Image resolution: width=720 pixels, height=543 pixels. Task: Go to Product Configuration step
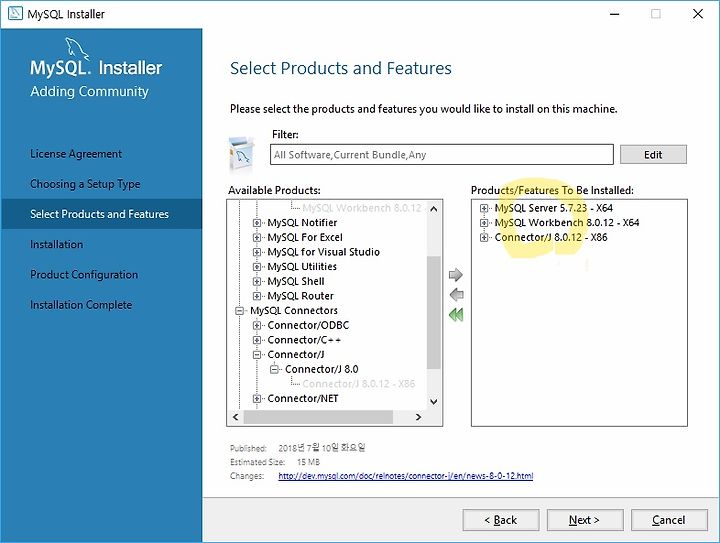pos(84,274)
